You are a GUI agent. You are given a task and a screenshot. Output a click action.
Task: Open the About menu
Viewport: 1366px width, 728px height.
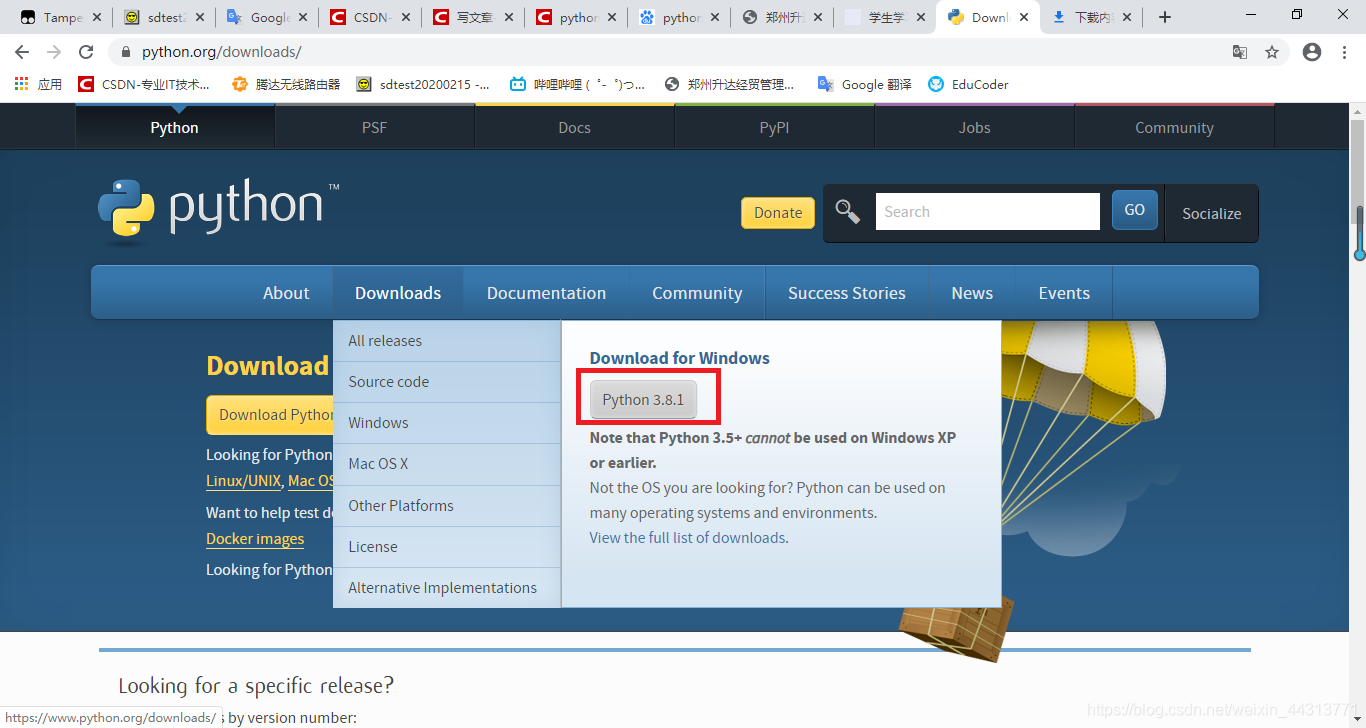click(286, 293)
